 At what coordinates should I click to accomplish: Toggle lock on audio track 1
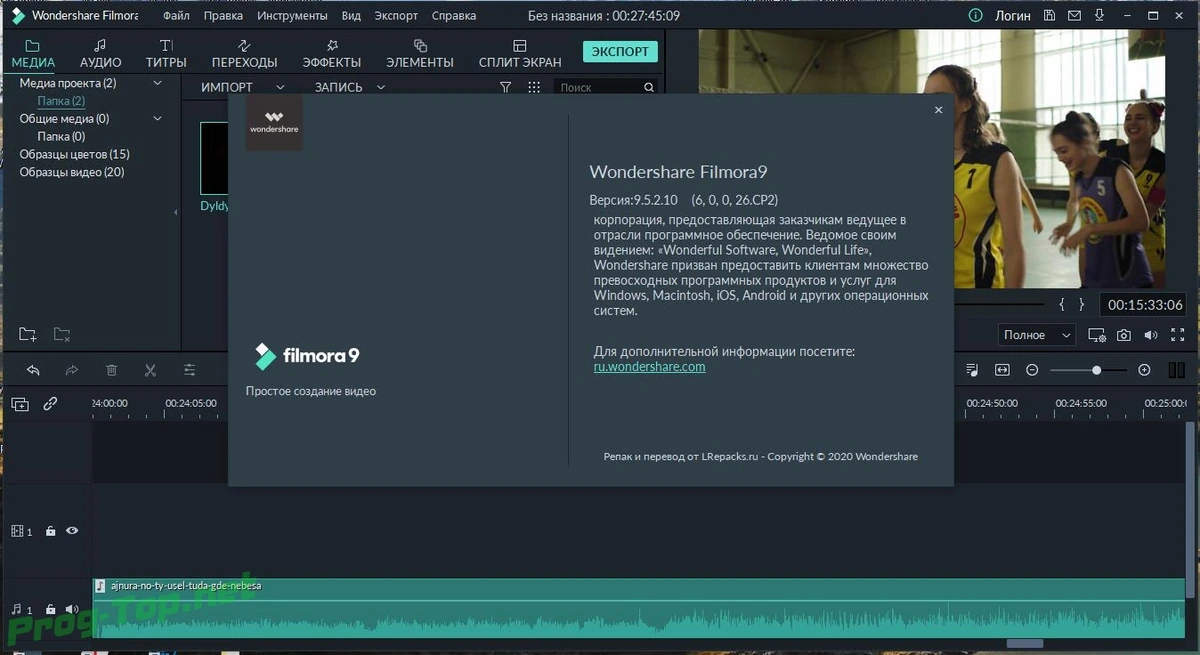coord(50,609)
